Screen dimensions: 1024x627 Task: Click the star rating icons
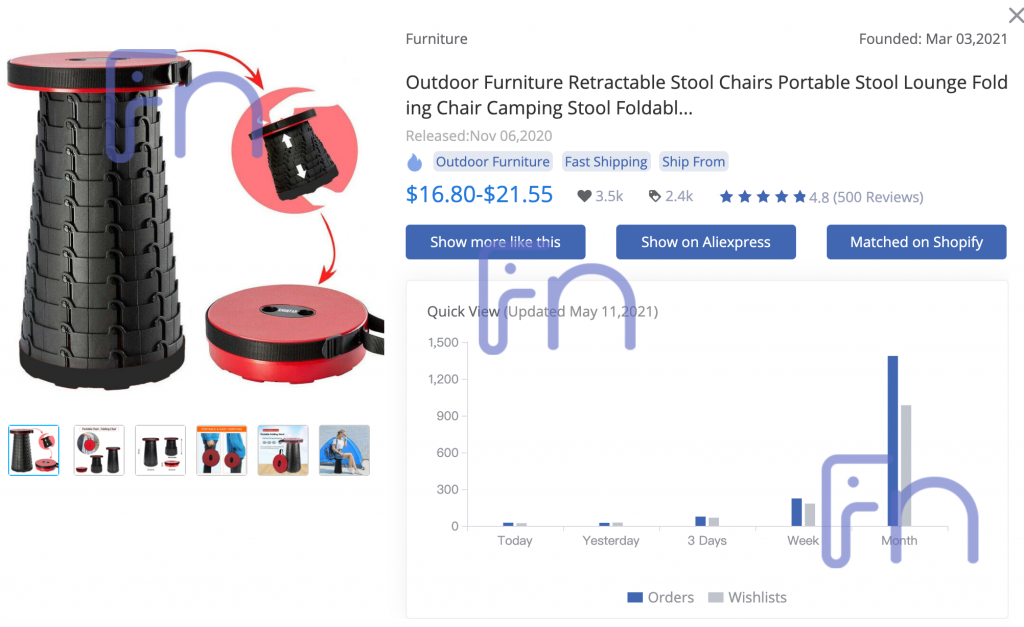pyautogui.click(x=763, y=197)
